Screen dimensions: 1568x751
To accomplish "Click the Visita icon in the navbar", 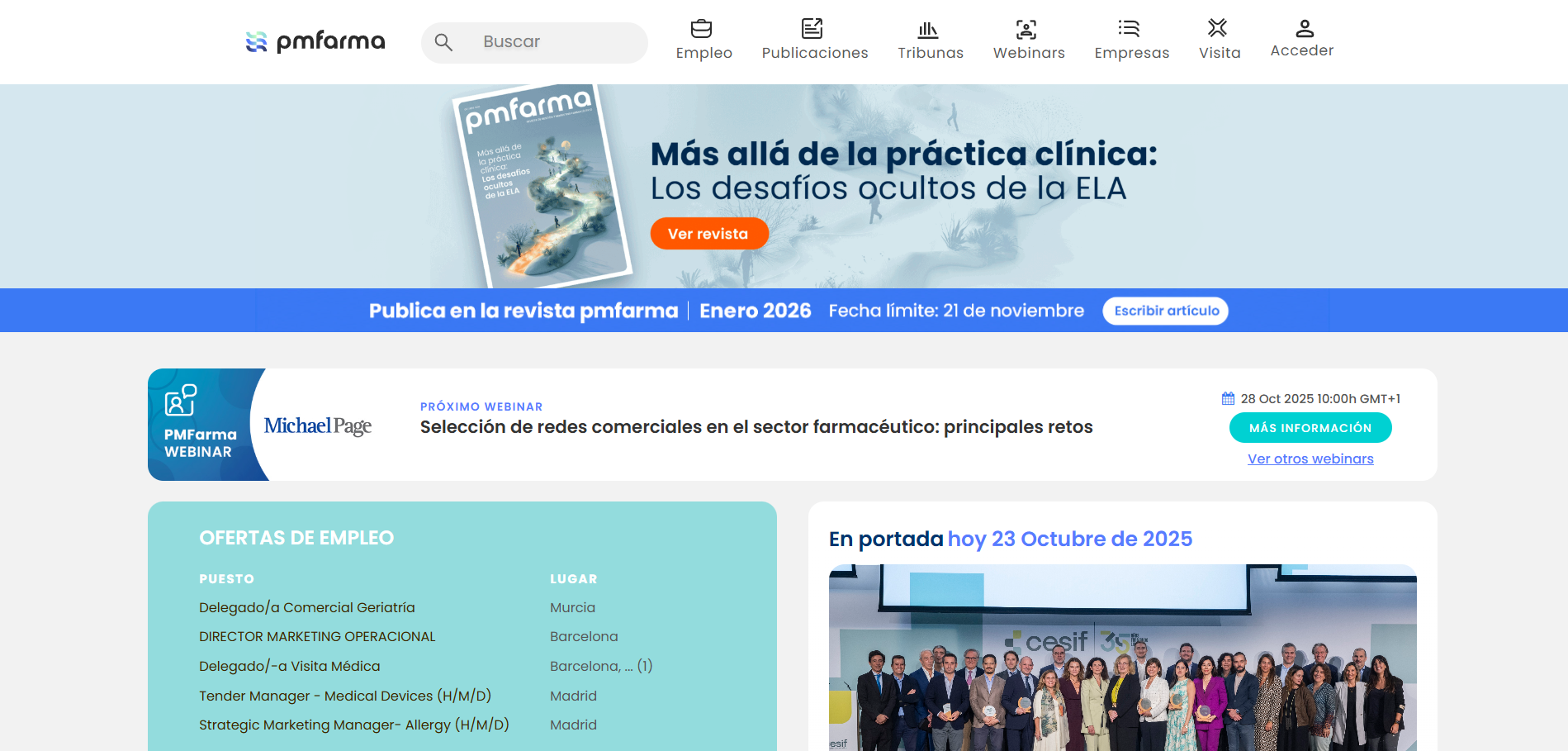I will point(1219,27).
